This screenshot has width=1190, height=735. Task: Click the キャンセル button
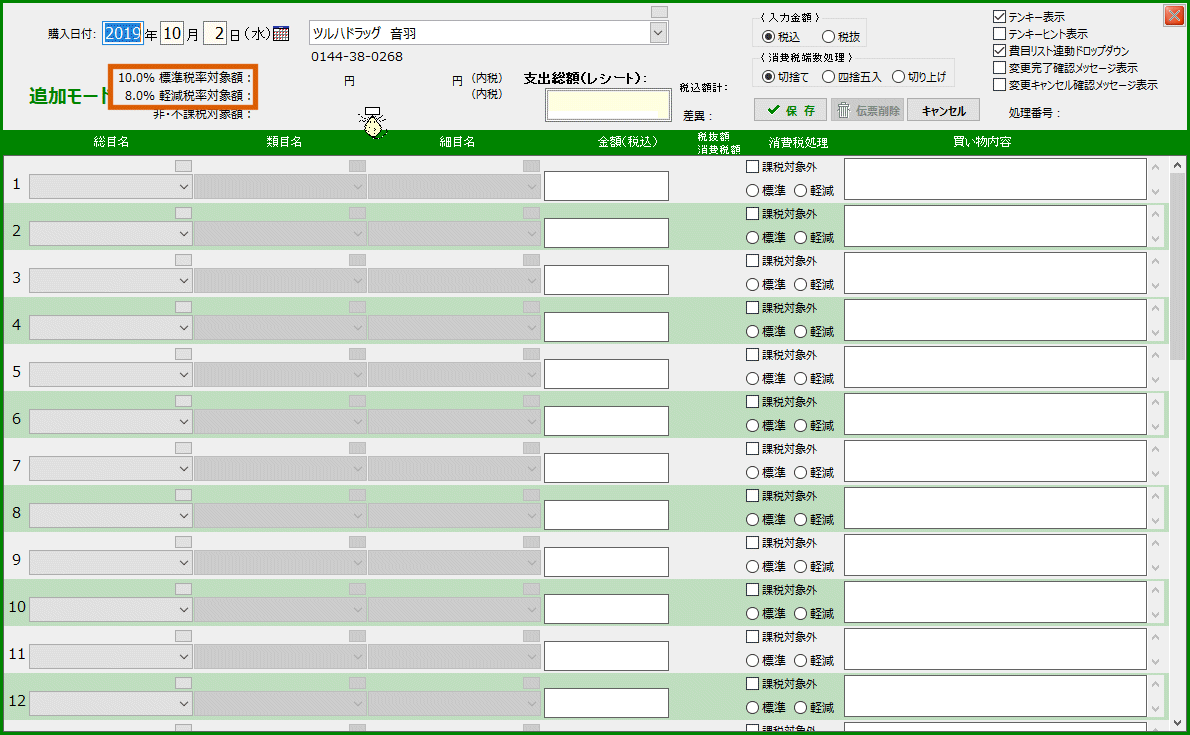[x=941, y=111]
